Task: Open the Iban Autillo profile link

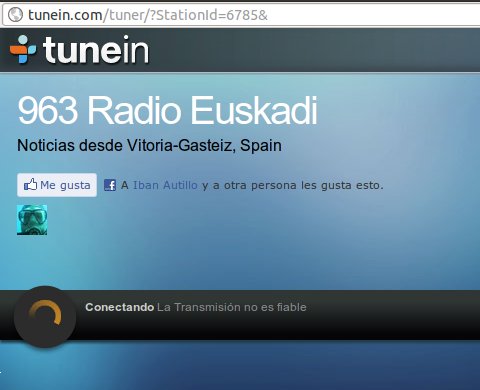Action: pos(165,185)
